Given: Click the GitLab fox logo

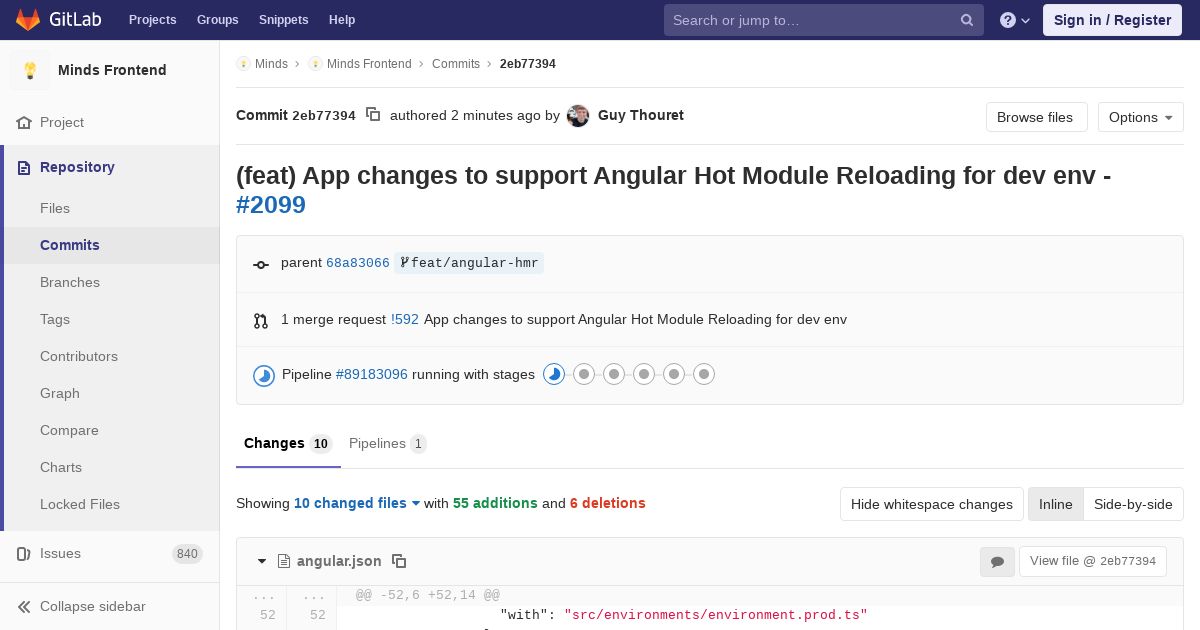Looking at the screenshot, I should click(28, 19).
